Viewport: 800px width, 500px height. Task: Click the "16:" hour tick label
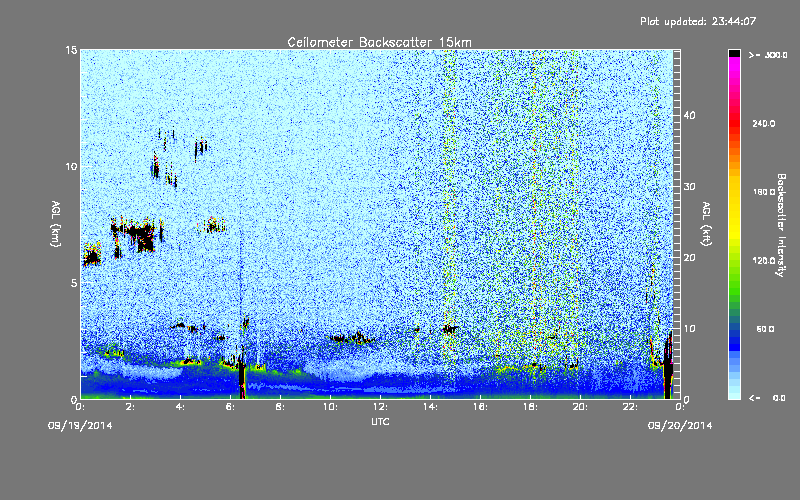[x=480, y=407]
